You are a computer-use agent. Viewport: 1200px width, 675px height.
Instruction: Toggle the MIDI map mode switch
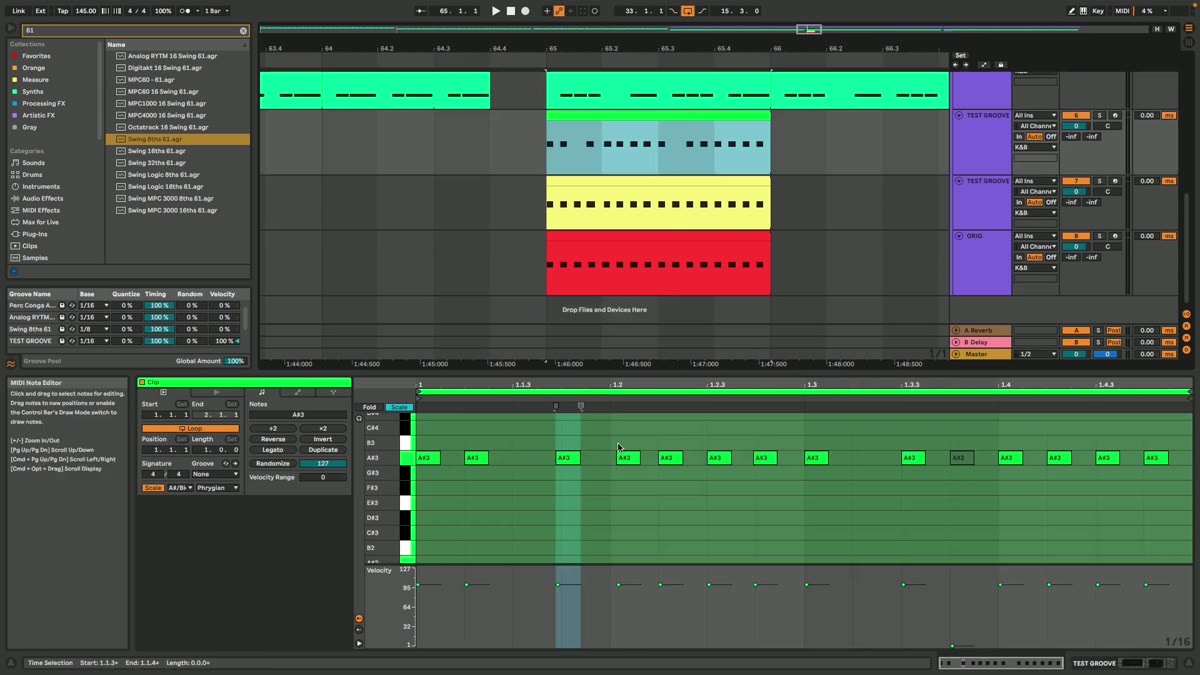(x=1122, y=11)
